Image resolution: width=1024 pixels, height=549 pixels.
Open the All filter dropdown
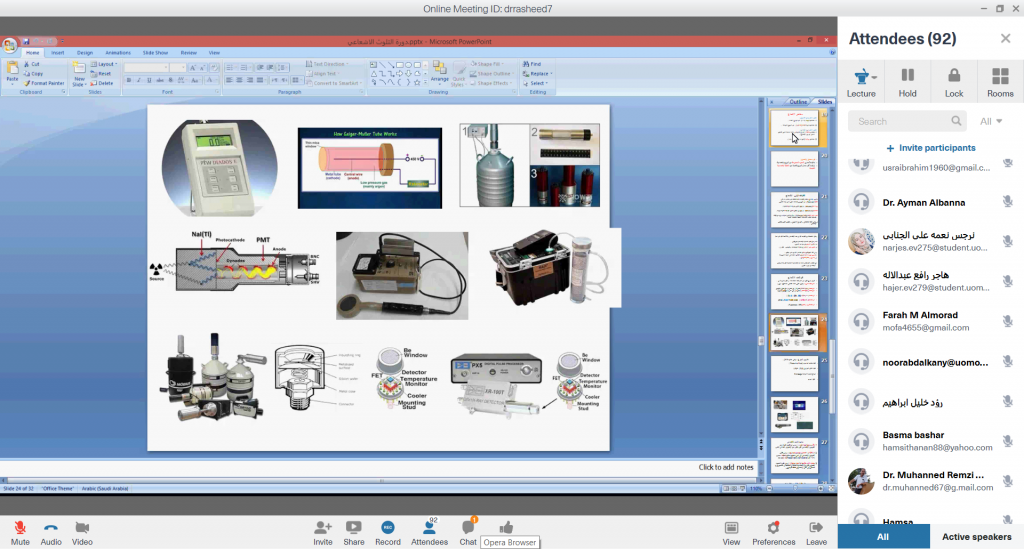coord(992,121)
